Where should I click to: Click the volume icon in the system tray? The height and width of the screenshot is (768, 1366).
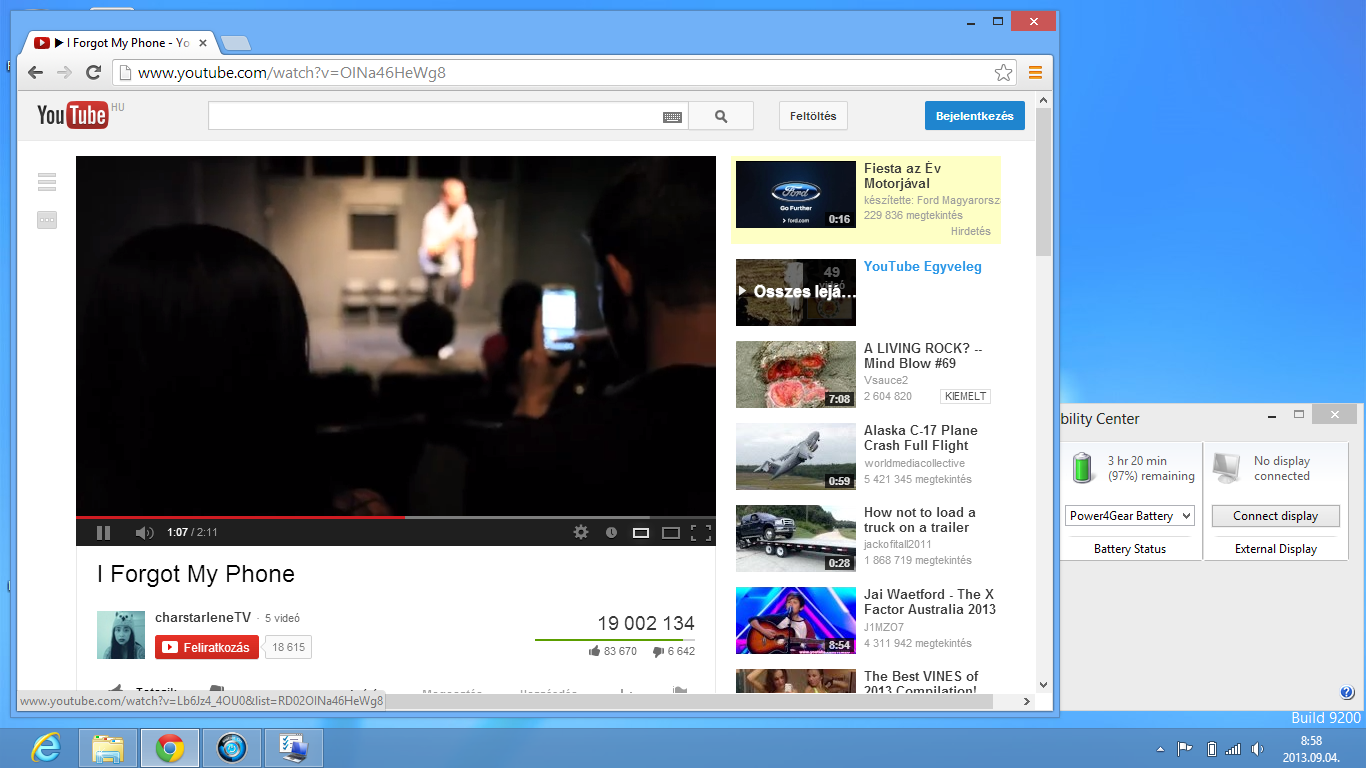(1257, 749)
